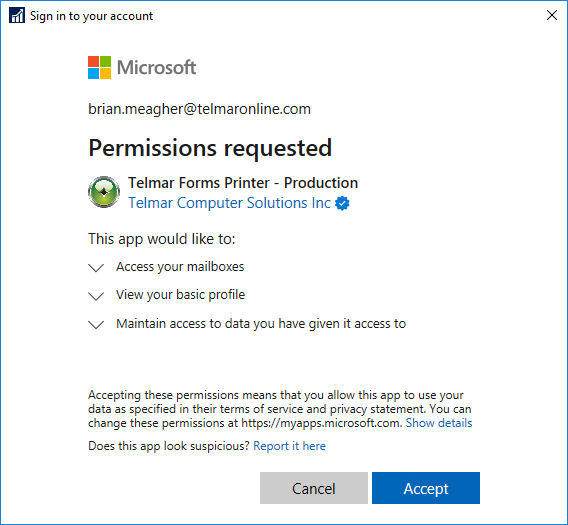Screen dimensions: 568x525
Task: Click the Accept button
Action: tap(426, 488)
